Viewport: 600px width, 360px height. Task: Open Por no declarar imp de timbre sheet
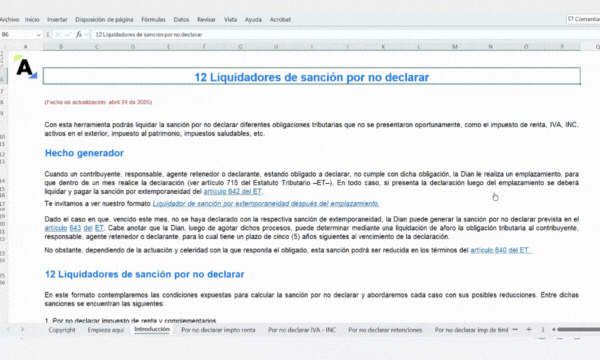(x=471, y=330)
